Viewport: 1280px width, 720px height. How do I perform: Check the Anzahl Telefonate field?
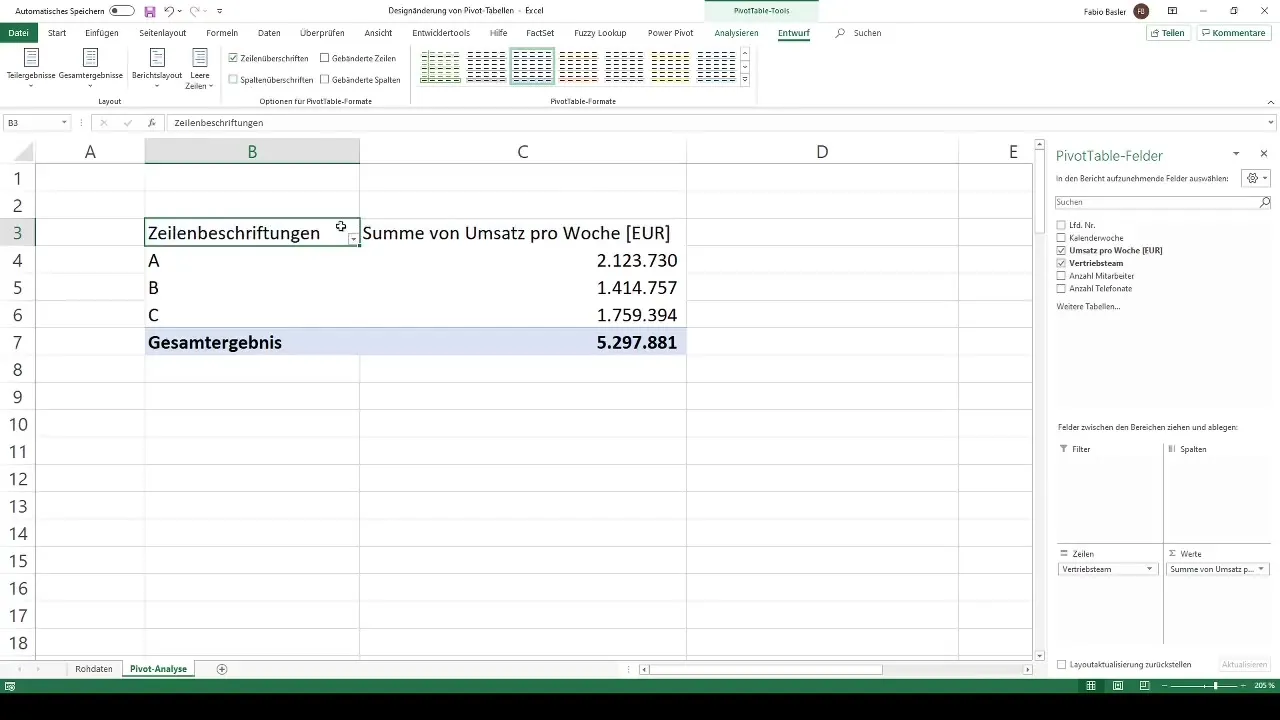click(x=1062, y=288)
